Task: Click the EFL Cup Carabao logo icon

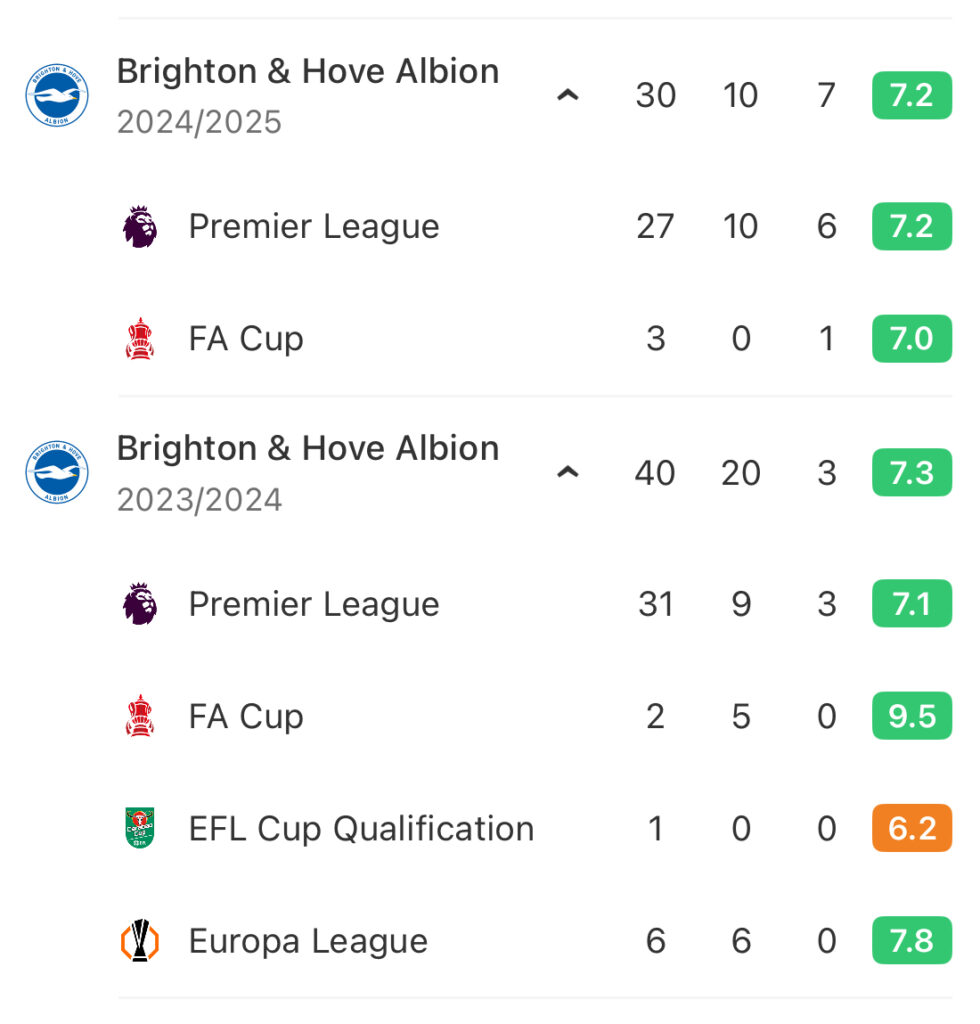Action: pyautogui.click(x=140, y=828)
